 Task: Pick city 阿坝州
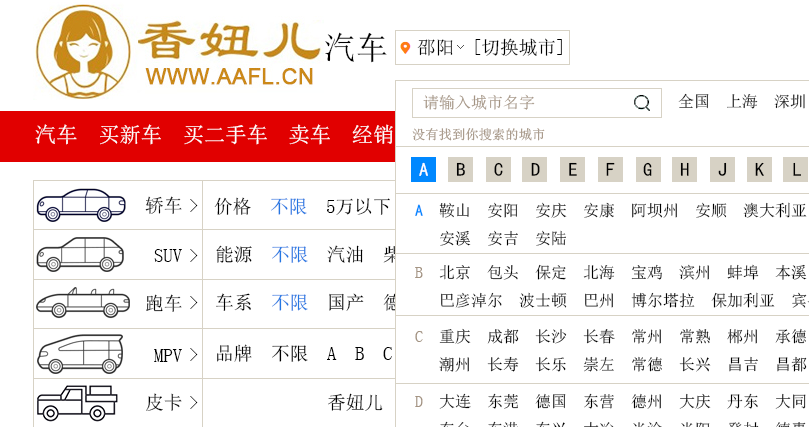[655, 210]
